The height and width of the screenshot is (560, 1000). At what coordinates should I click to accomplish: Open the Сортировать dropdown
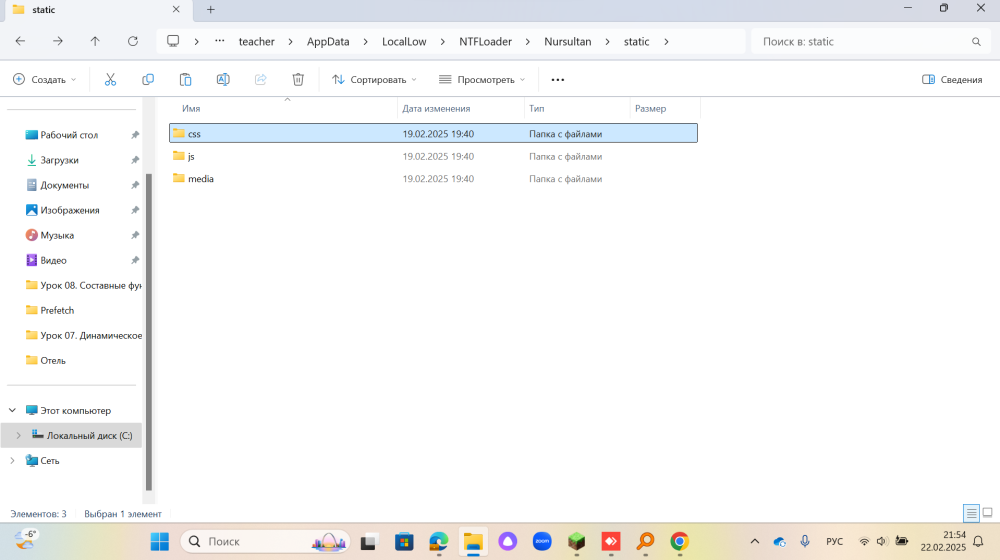(374, 80)
